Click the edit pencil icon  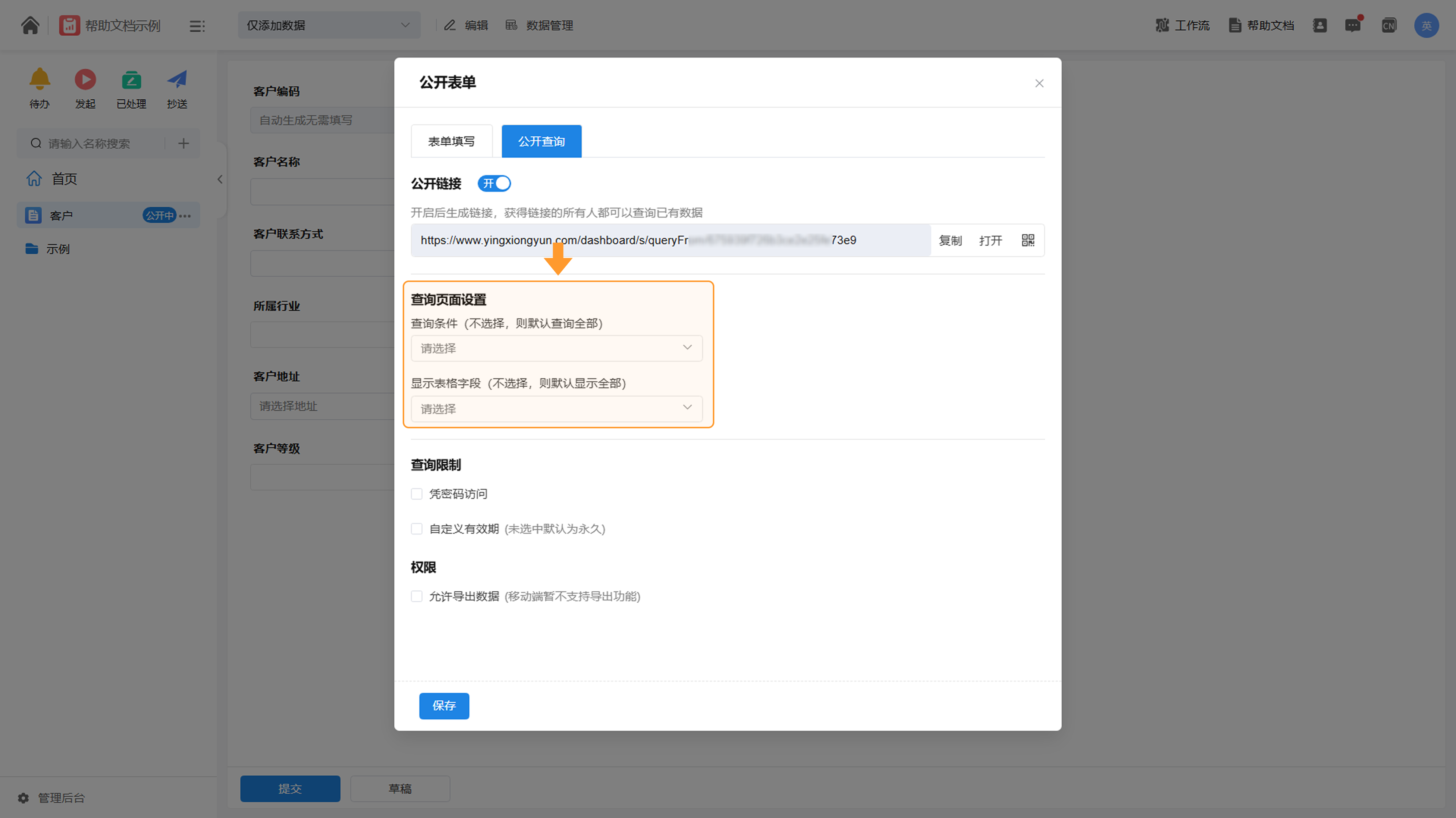click(x=450, y=25)
